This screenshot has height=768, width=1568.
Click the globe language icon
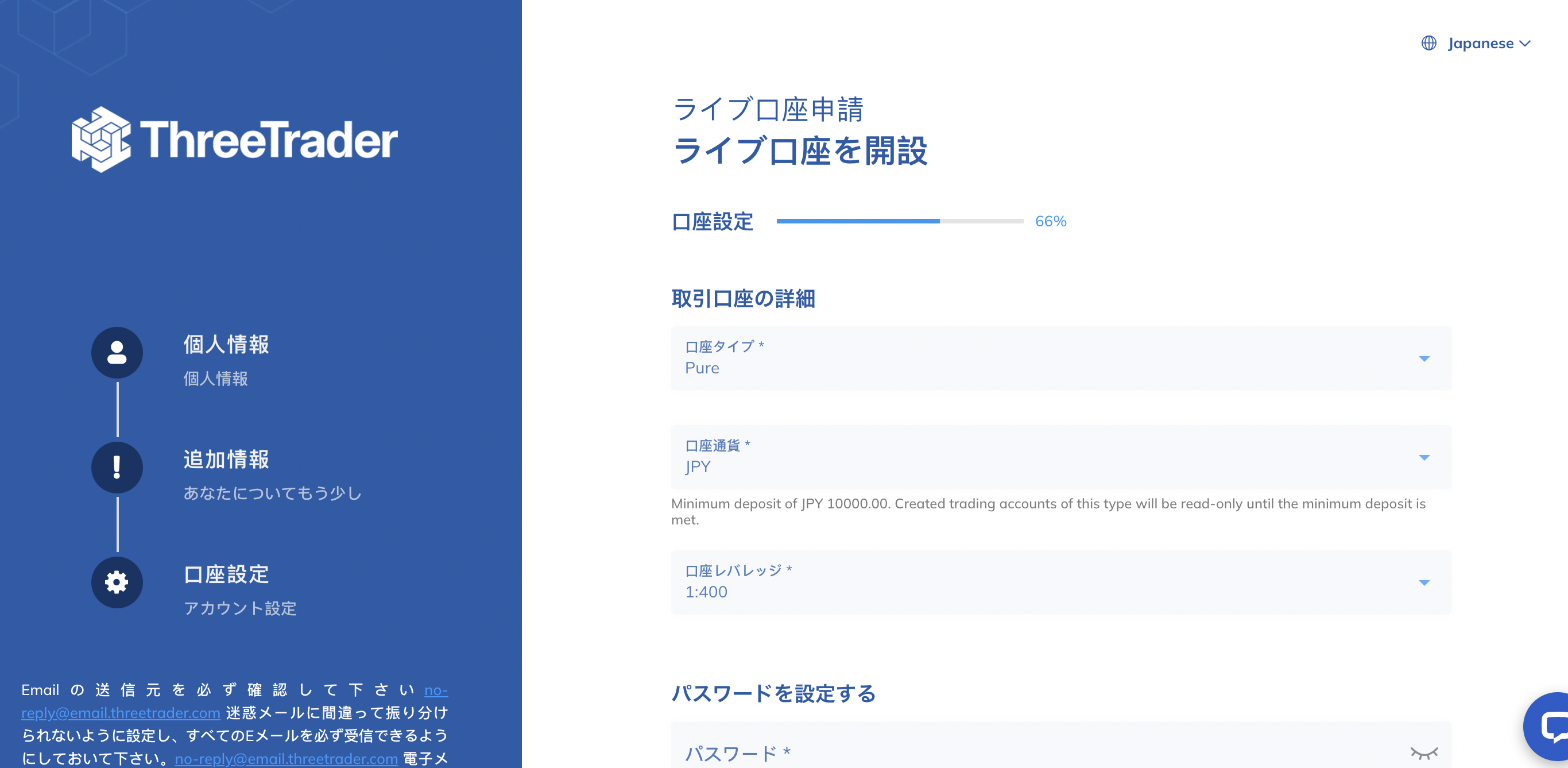[x=1428, y=43]
